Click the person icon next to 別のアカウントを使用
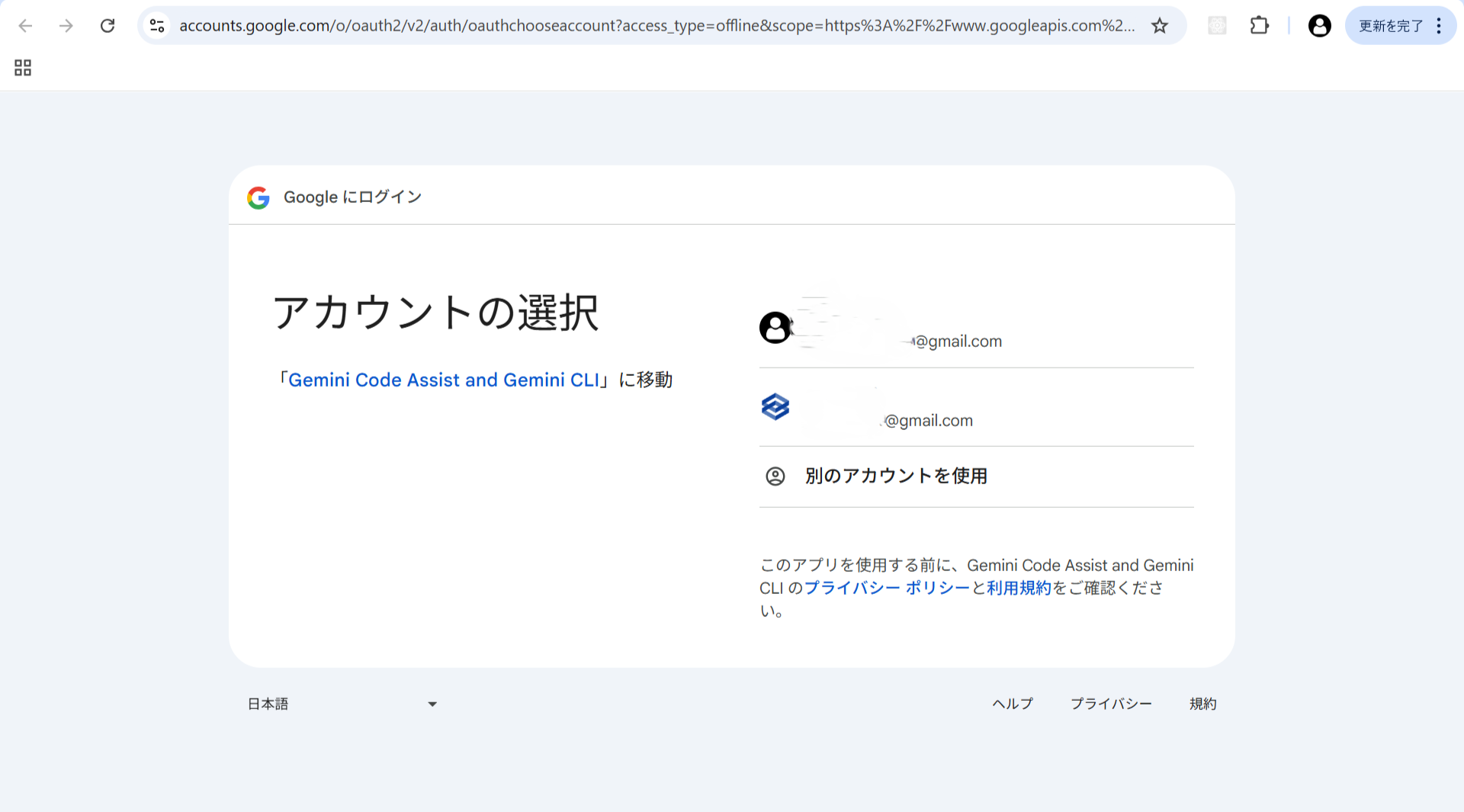 tap(775, 477)
